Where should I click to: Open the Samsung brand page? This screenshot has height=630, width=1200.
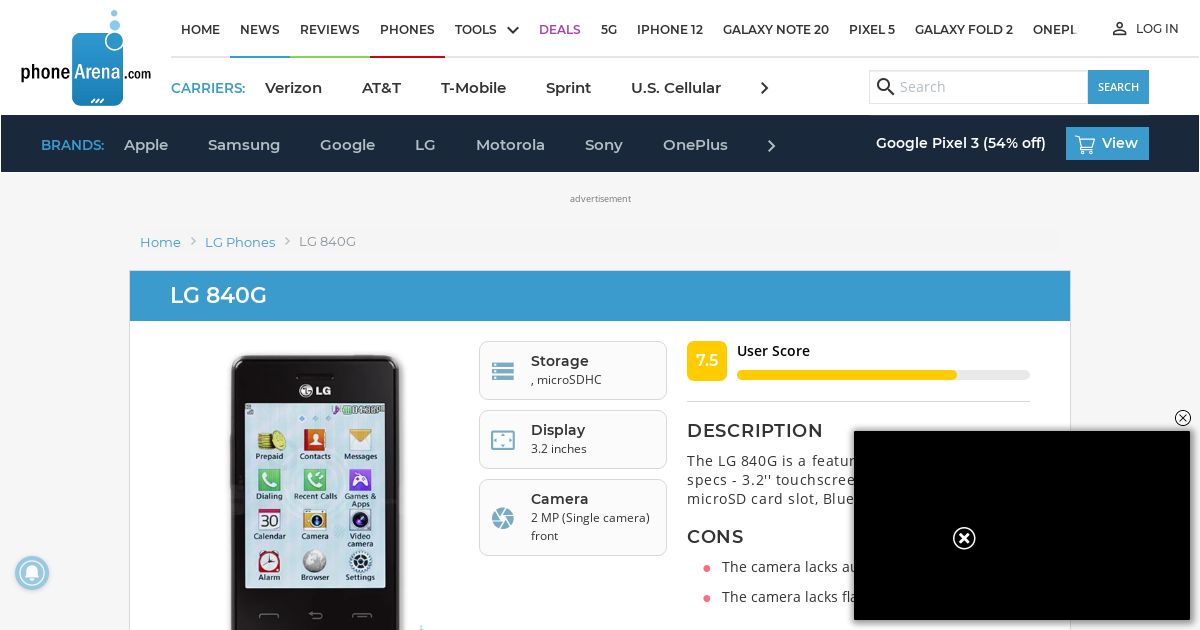[244, 145]
